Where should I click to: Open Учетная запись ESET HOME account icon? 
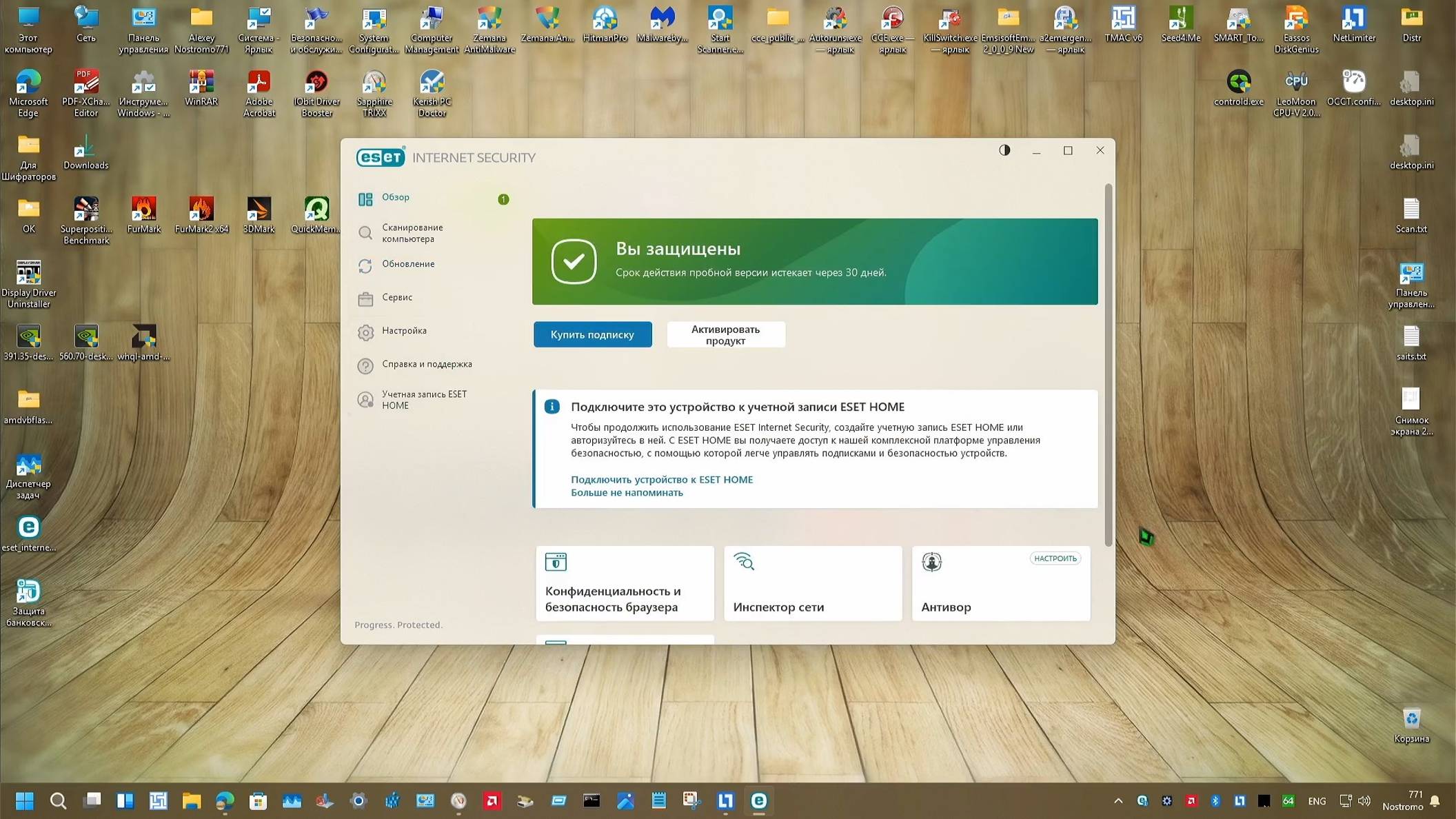point(365,399)
